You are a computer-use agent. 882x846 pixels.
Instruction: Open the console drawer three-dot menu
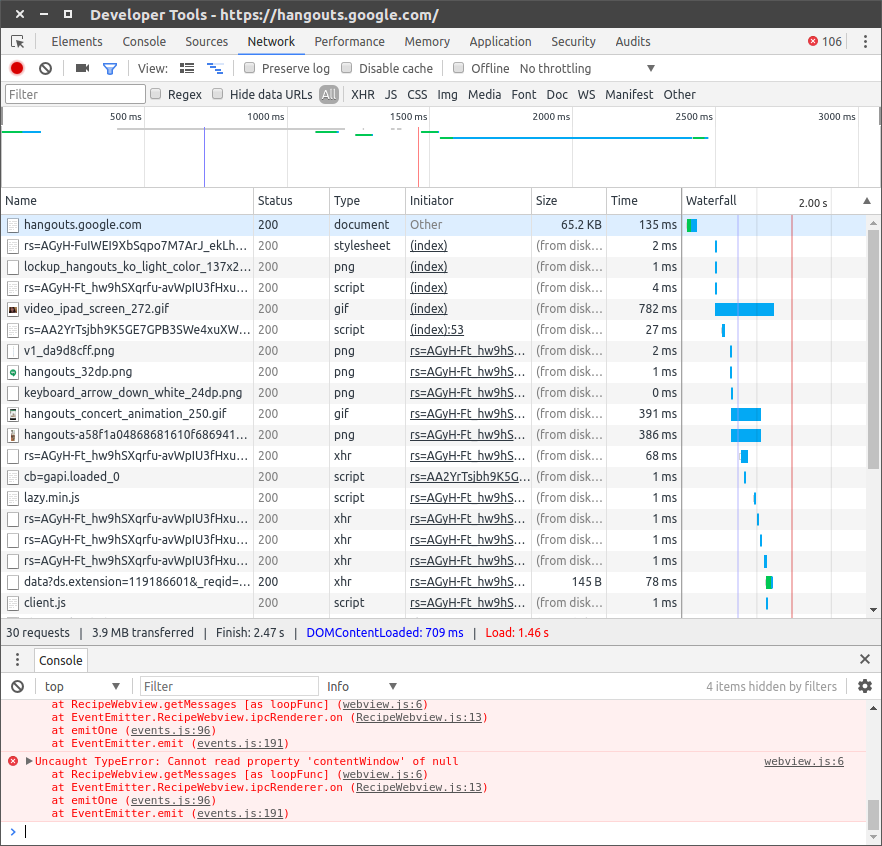click(x=17, y=659)
